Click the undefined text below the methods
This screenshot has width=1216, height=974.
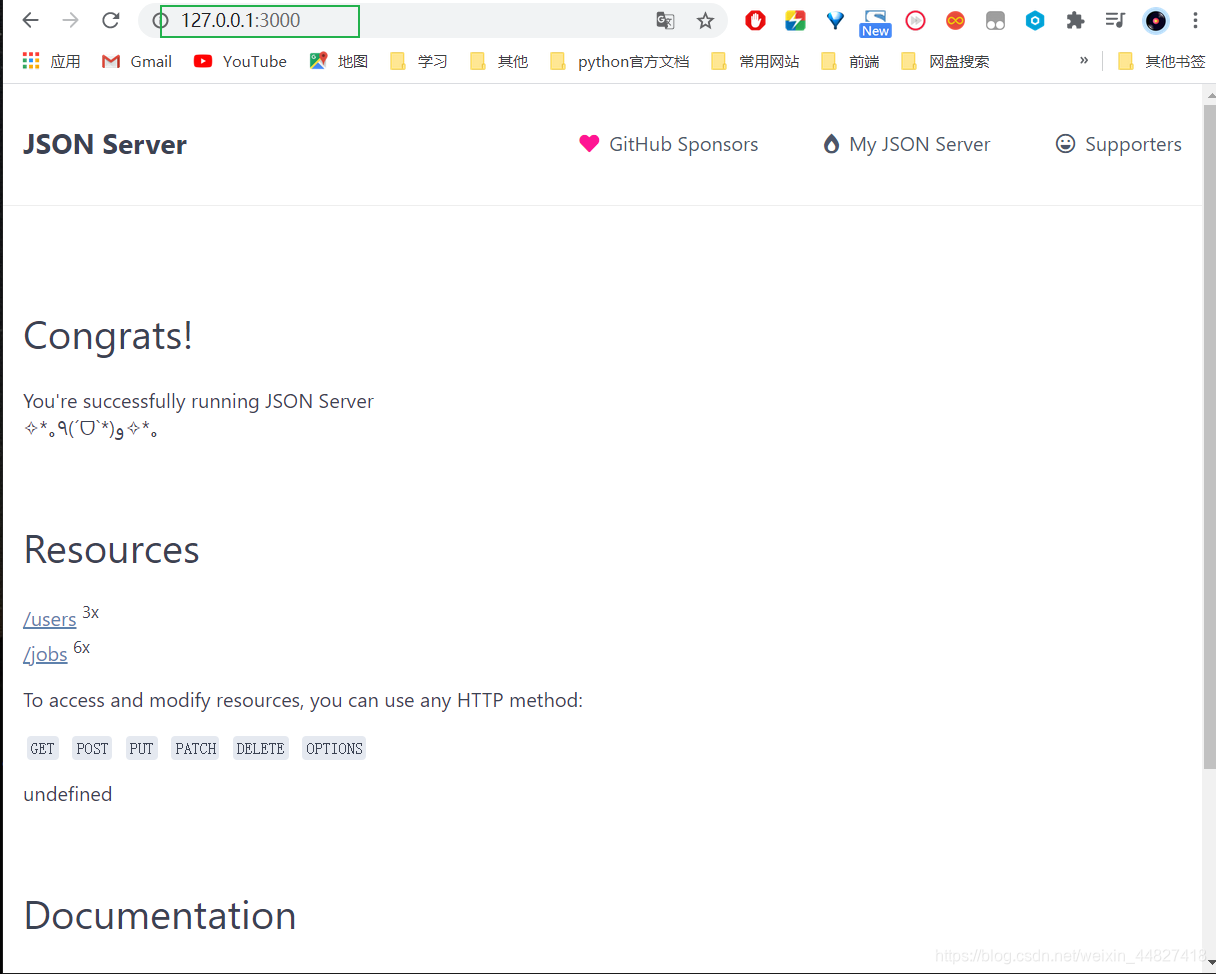tap(68, 794)
